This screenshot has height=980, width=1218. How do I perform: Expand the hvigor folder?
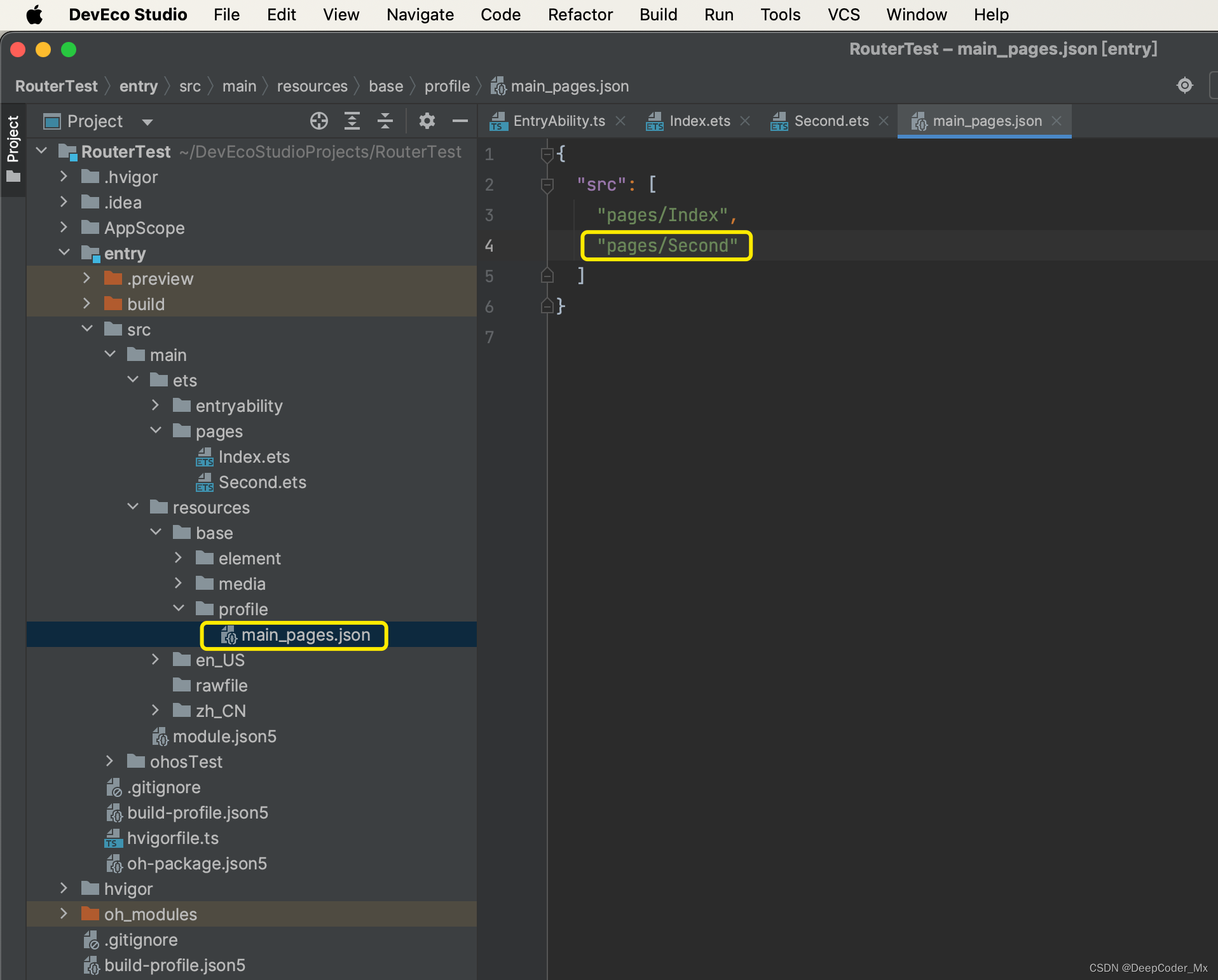click(64, 888)
